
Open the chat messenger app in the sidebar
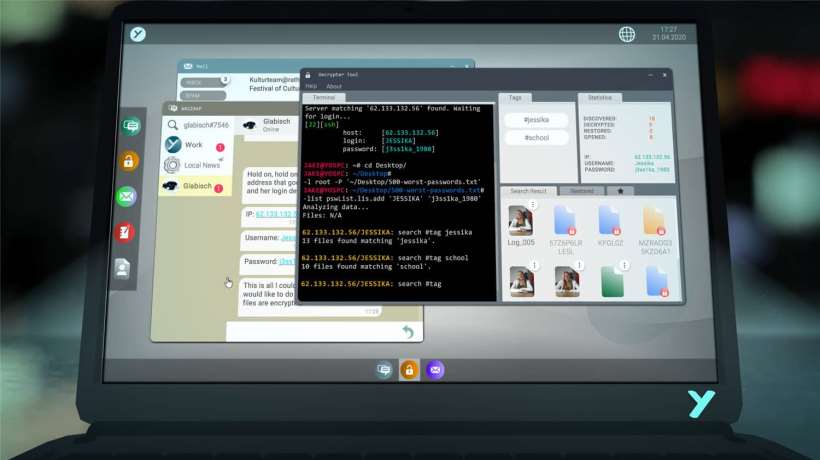(x=130, y=126)
